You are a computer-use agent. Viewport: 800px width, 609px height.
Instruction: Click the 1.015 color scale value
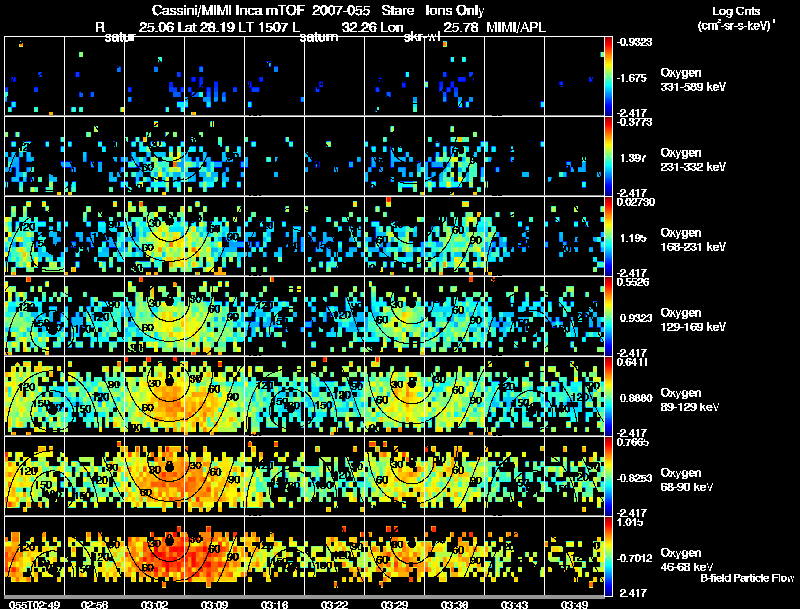631,522
